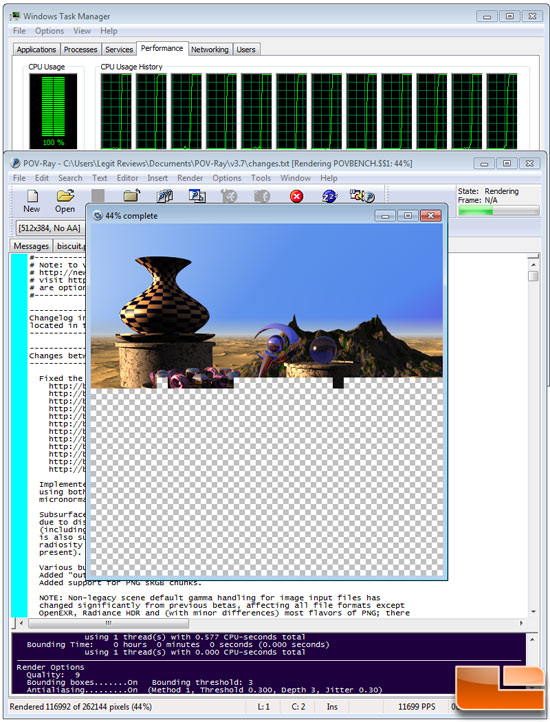
Task: Open the Help menu in POV-Ray
Action: (328, 178)
